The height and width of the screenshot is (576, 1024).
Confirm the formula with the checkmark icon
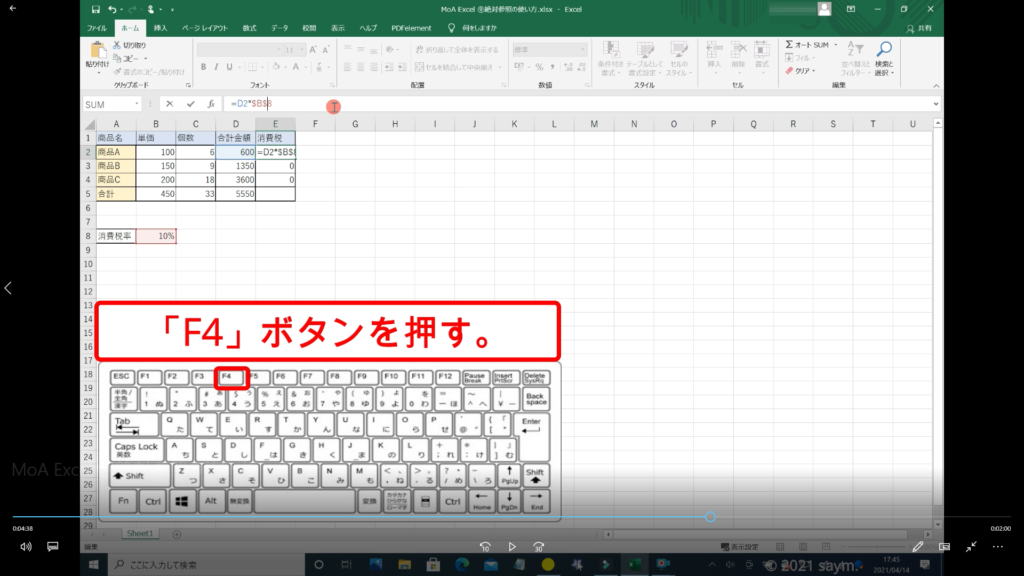[190, 104]
